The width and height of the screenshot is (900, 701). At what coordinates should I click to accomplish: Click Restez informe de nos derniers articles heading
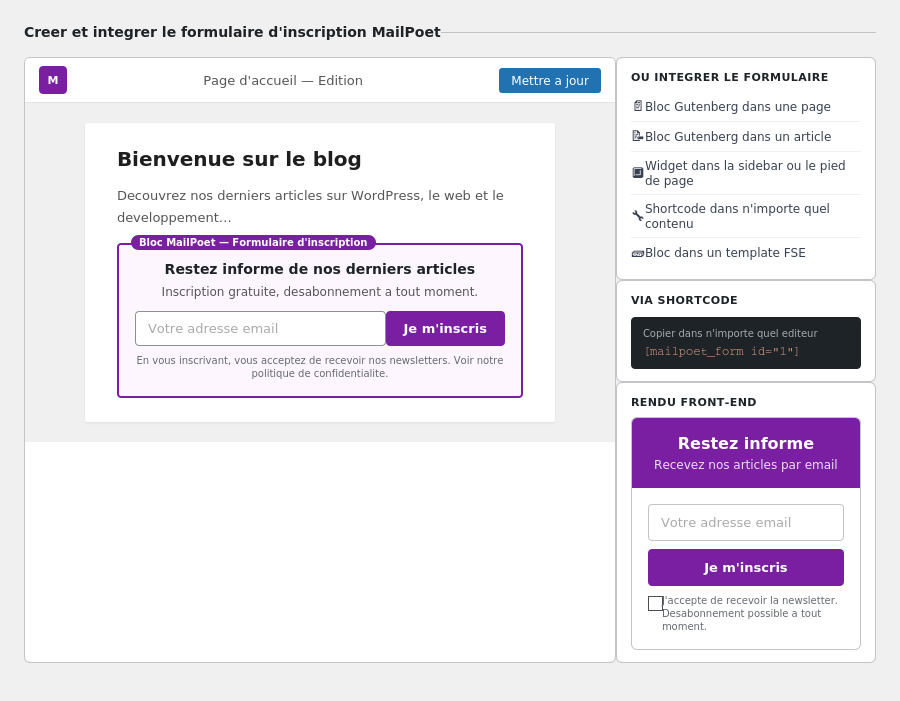tap(320, 269)
